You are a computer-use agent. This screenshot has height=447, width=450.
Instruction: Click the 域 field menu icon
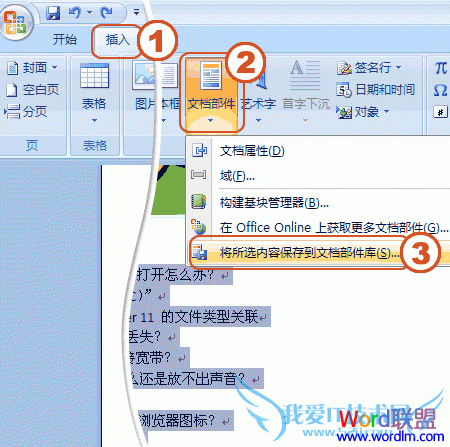[x=199, y=175]
